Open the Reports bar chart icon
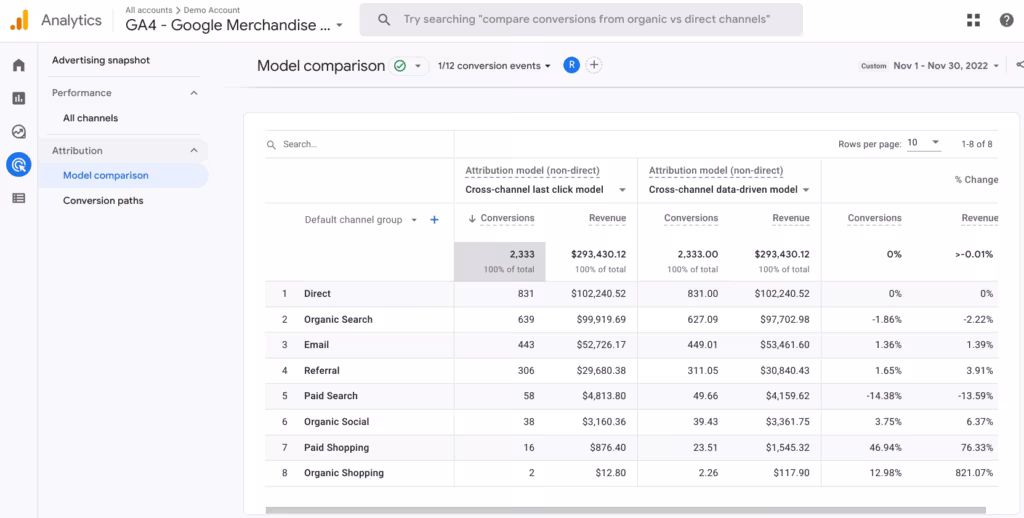The image size is (1024, 518). tap(18, 99)
